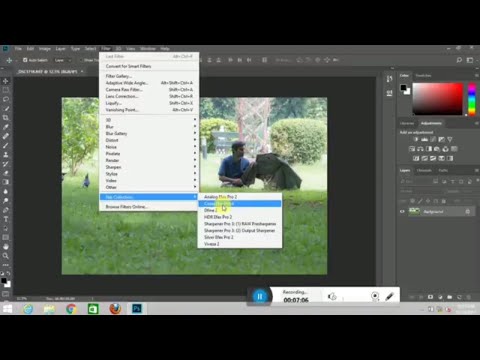Toggle the Auto-Select checkbox
Viewport: 480px width, 360px height.
(25, 60)
